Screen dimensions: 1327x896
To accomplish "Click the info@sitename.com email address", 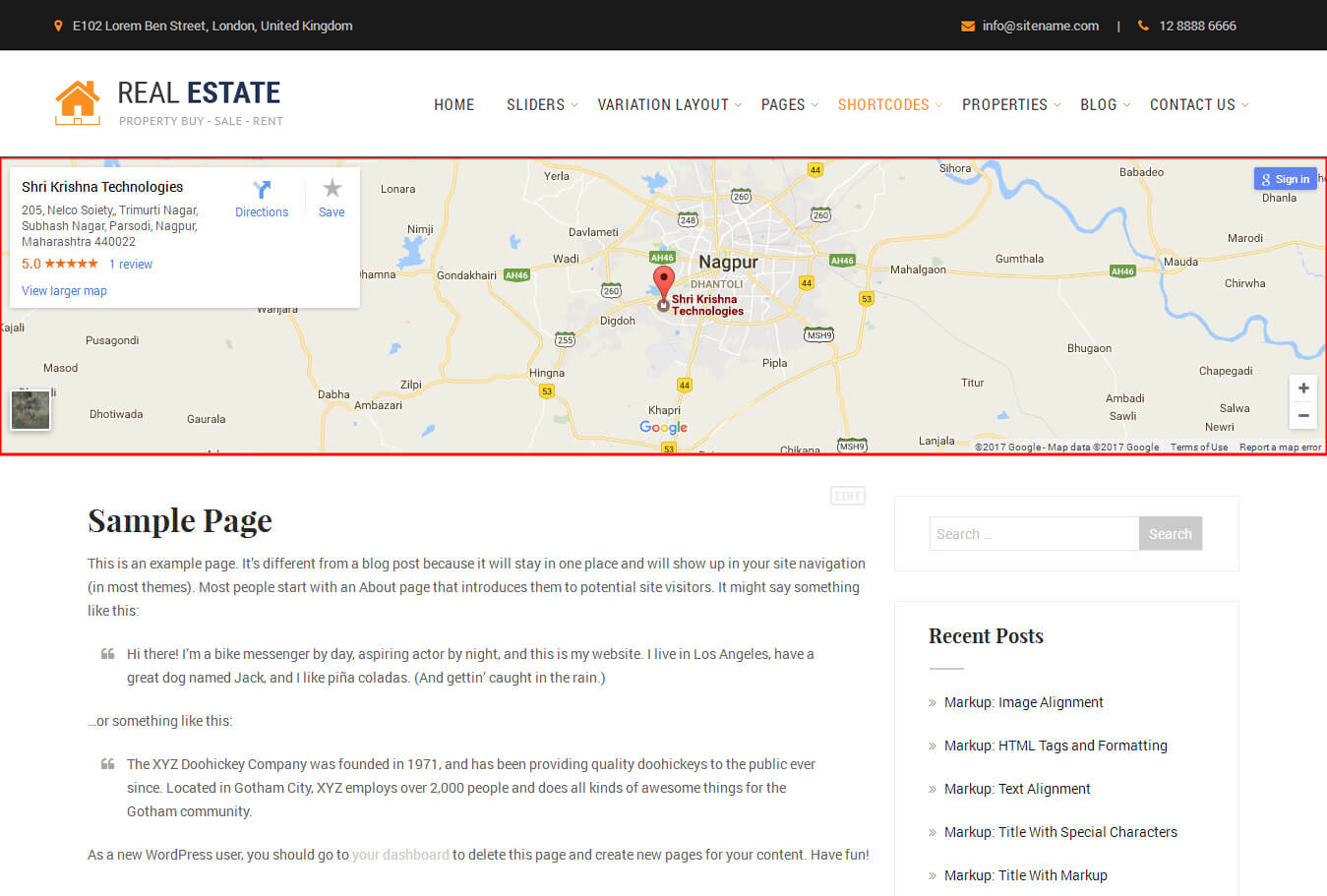I will point(1041,26).
